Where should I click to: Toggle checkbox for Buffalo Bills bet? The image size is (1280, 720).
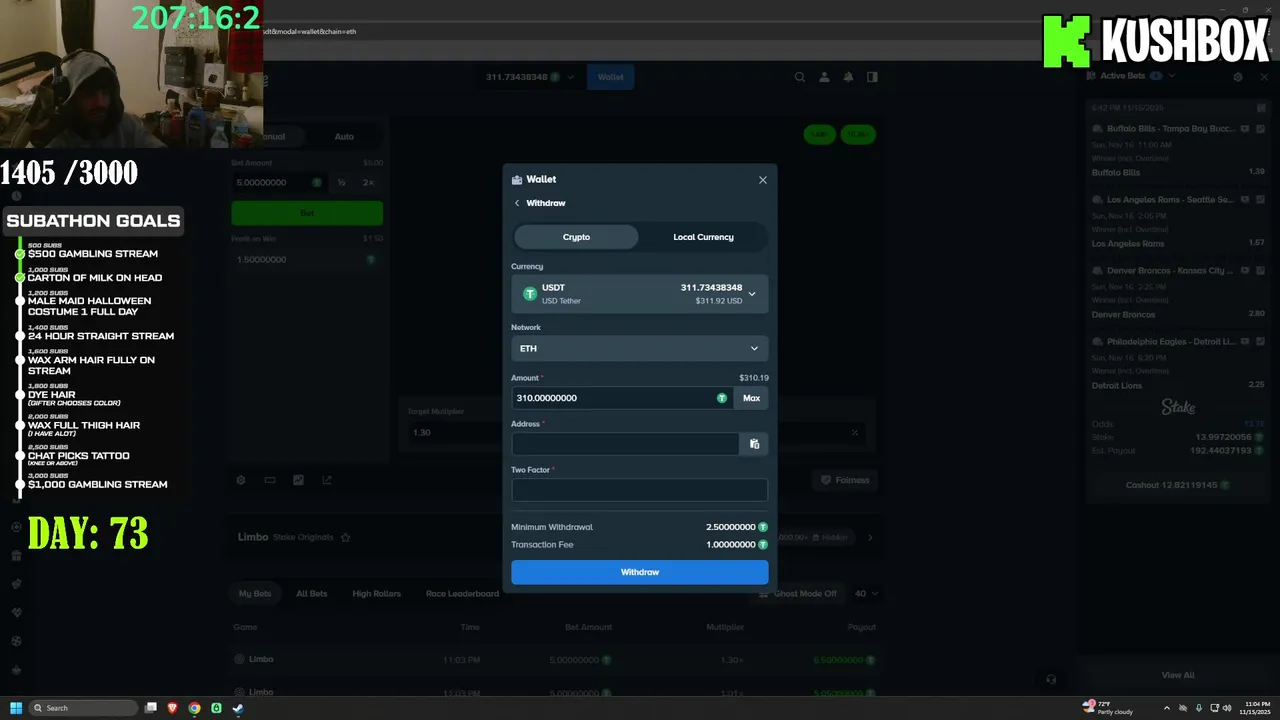pyautogui.click(x=1260, y=129)
